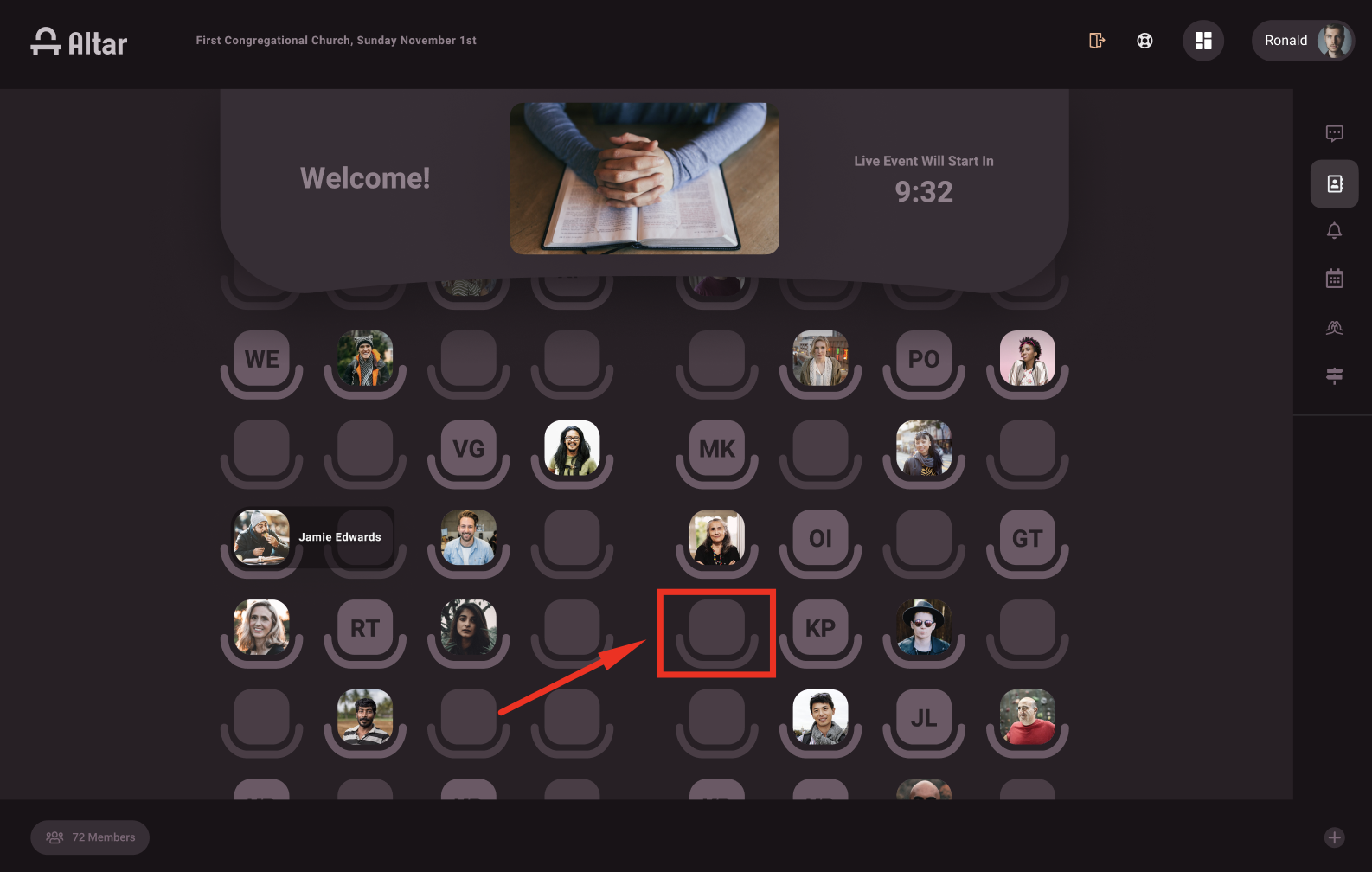Open notifications bell in sidebar

coord(1334,230)
